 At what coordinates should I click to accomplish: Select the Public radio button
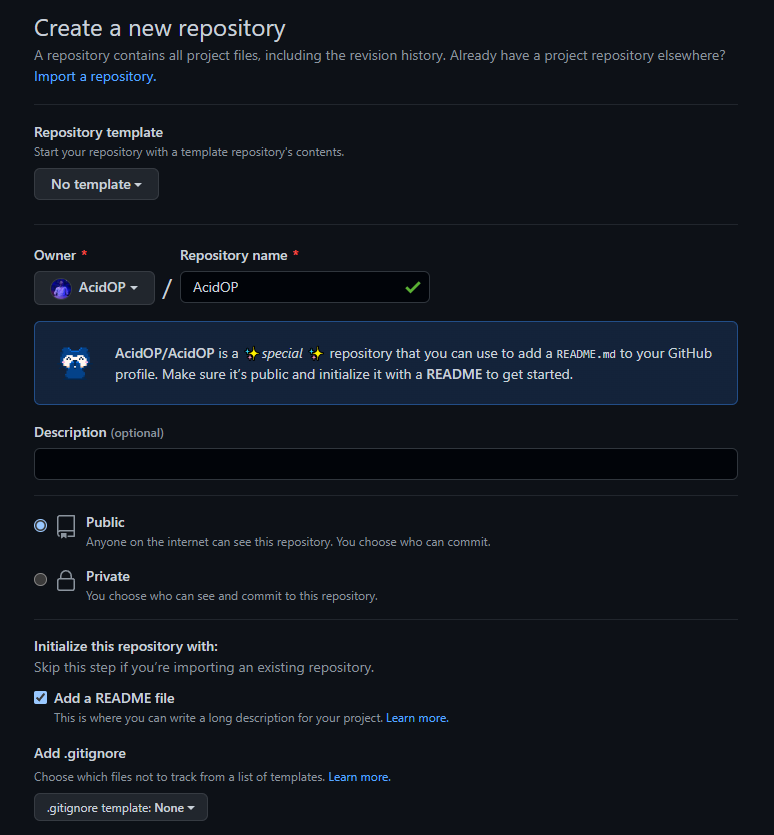pyautogui.click(x=41, y=525)
